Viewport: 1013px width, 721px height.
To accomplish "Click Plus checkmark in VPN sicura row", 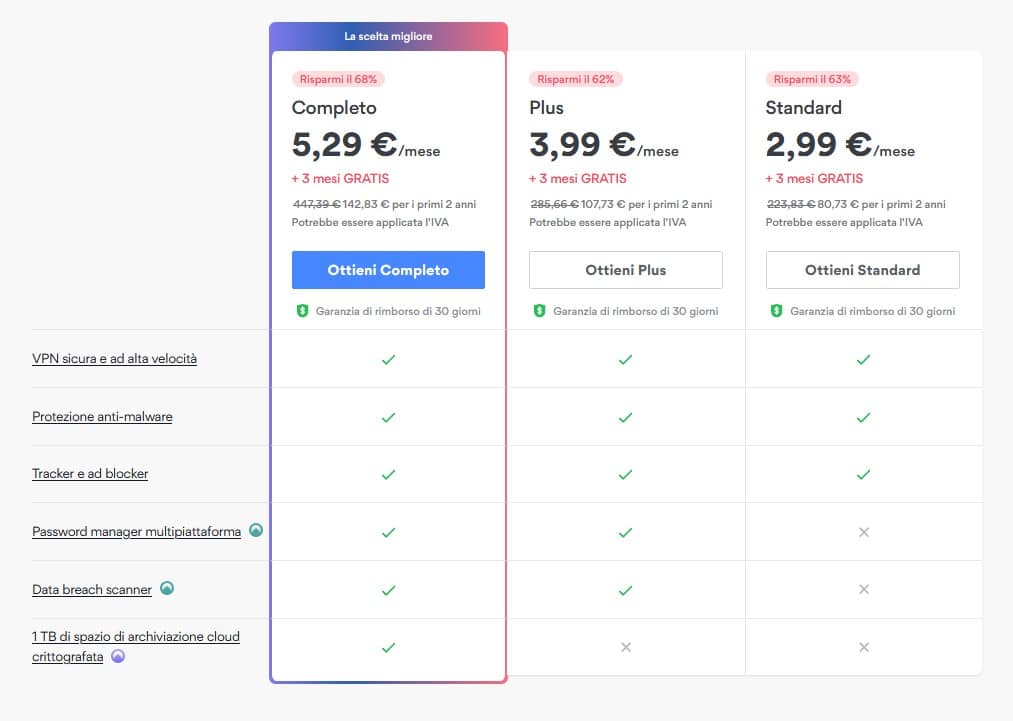I will pyautogui.click(x=625, y=359).
